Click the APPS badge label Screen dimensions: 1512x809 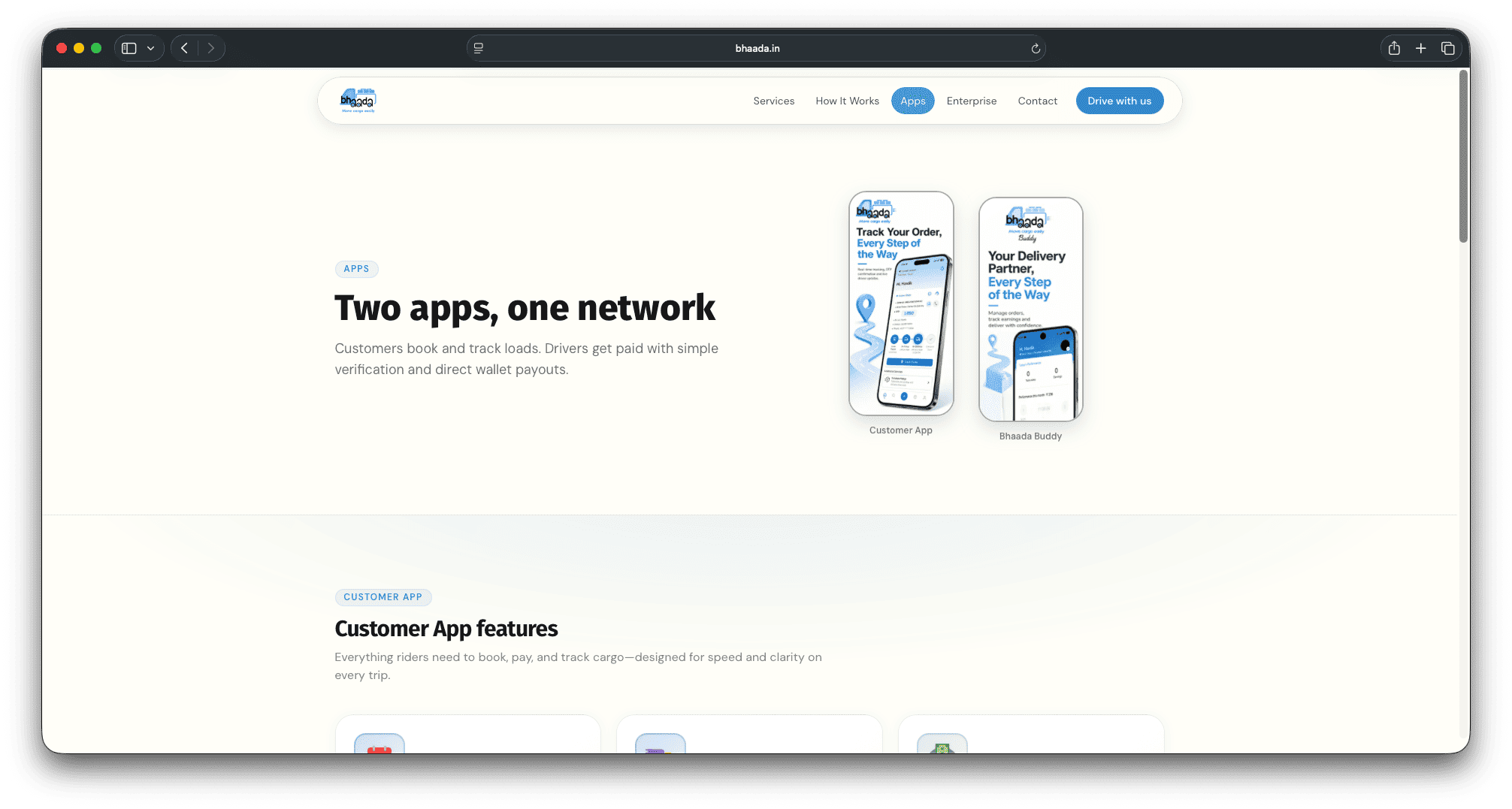[x=356, y=269]
